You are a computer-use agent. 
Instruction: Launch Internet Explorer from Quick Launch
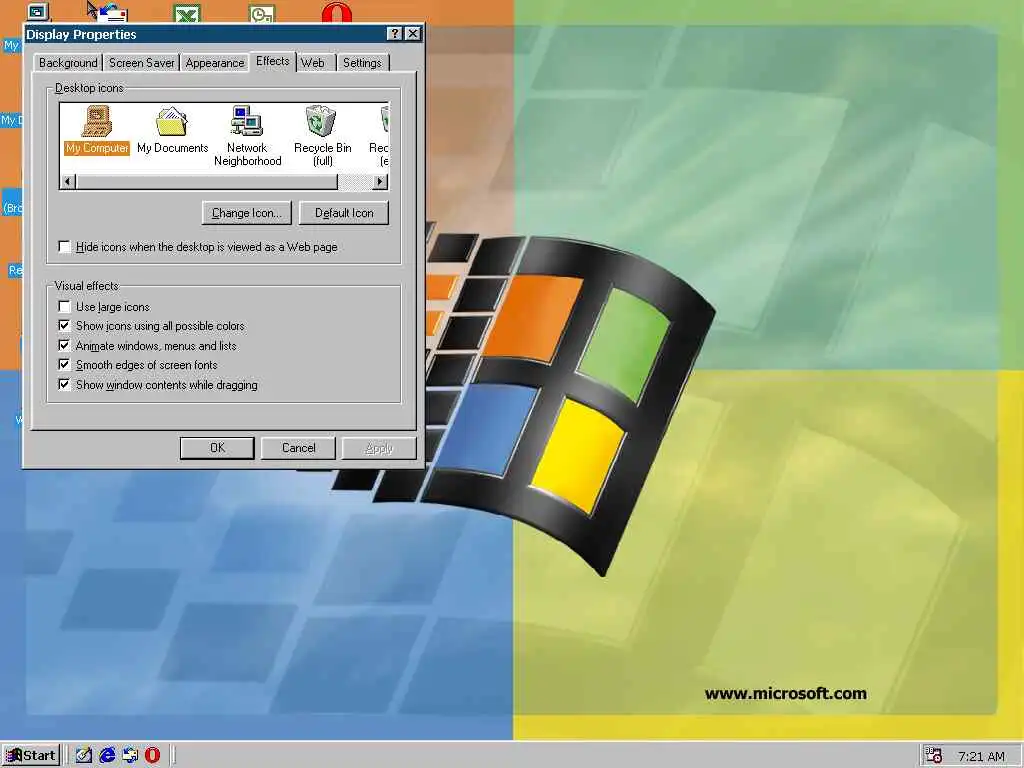(x=107, y=756)
